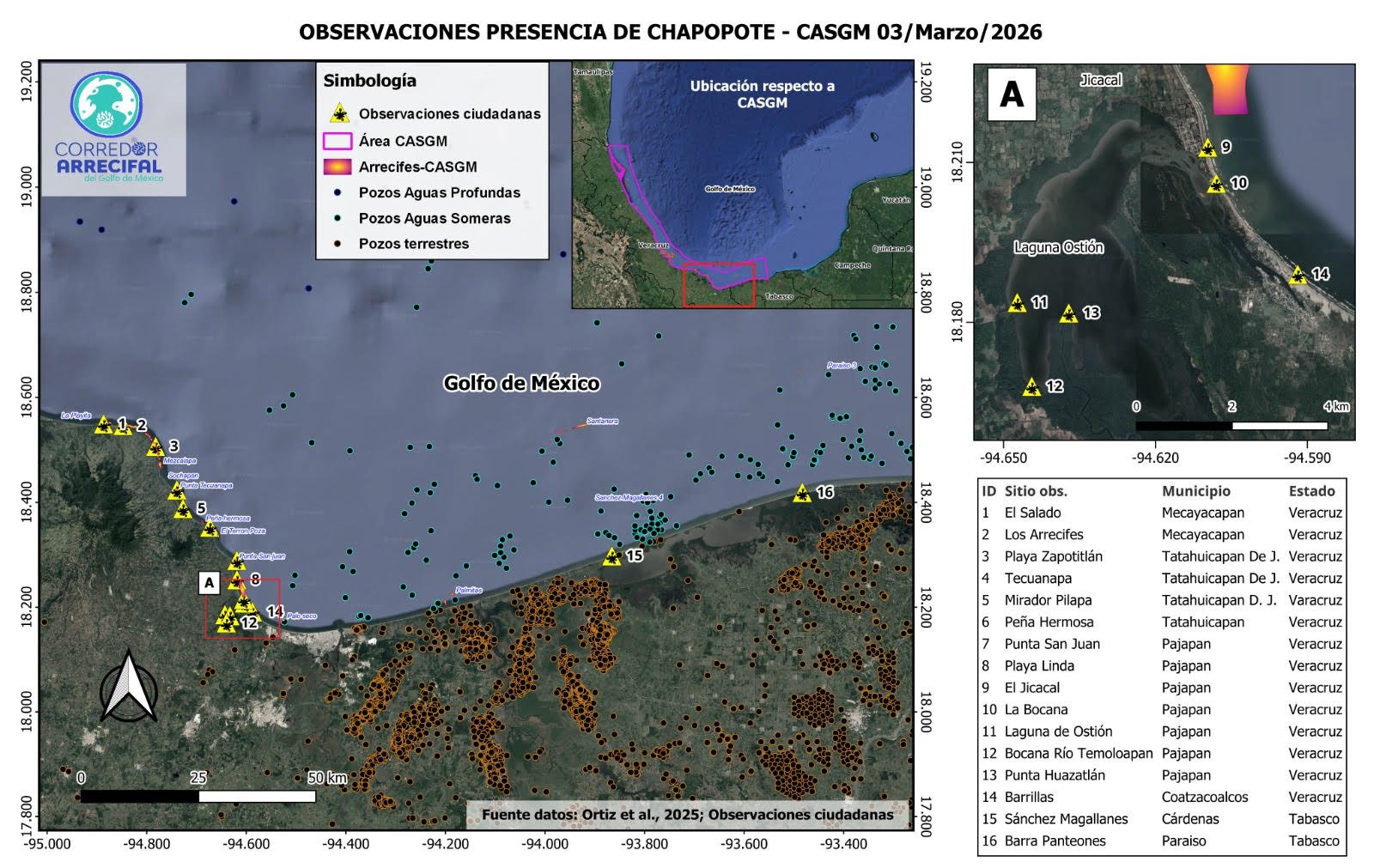This screenshot has width=1374, height=868.
Task: Click the red rectangle in location inset
Action: click(719, 285)
